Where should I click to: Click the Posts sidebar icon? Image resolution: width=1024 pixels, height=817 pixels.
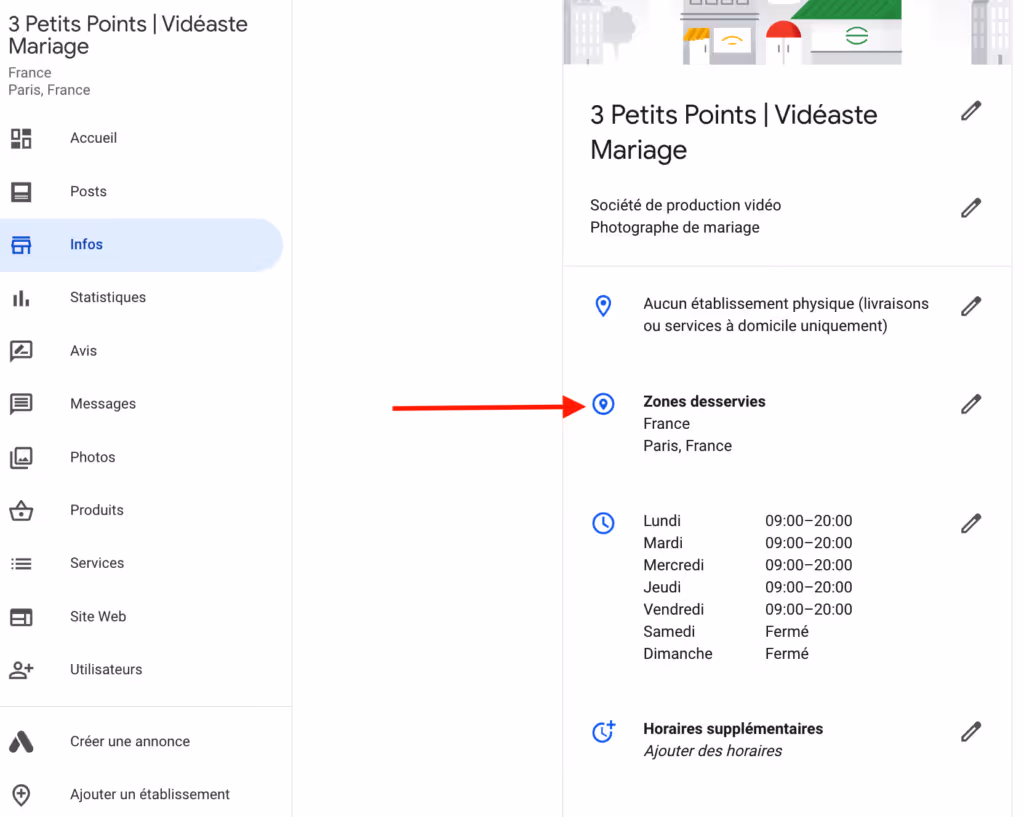tap(21, 192)
